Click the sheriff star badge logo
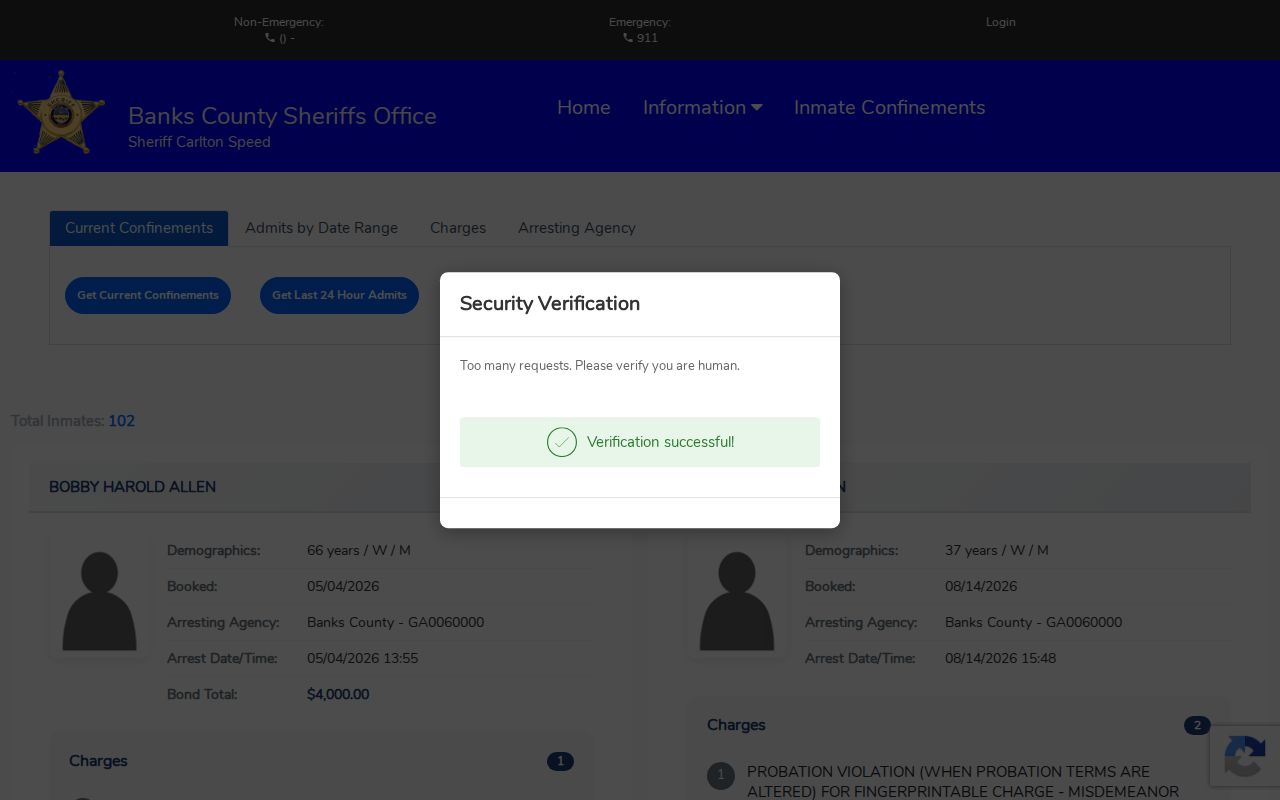The height and width of the screenshot is (800, 1280). coord(61,113)
